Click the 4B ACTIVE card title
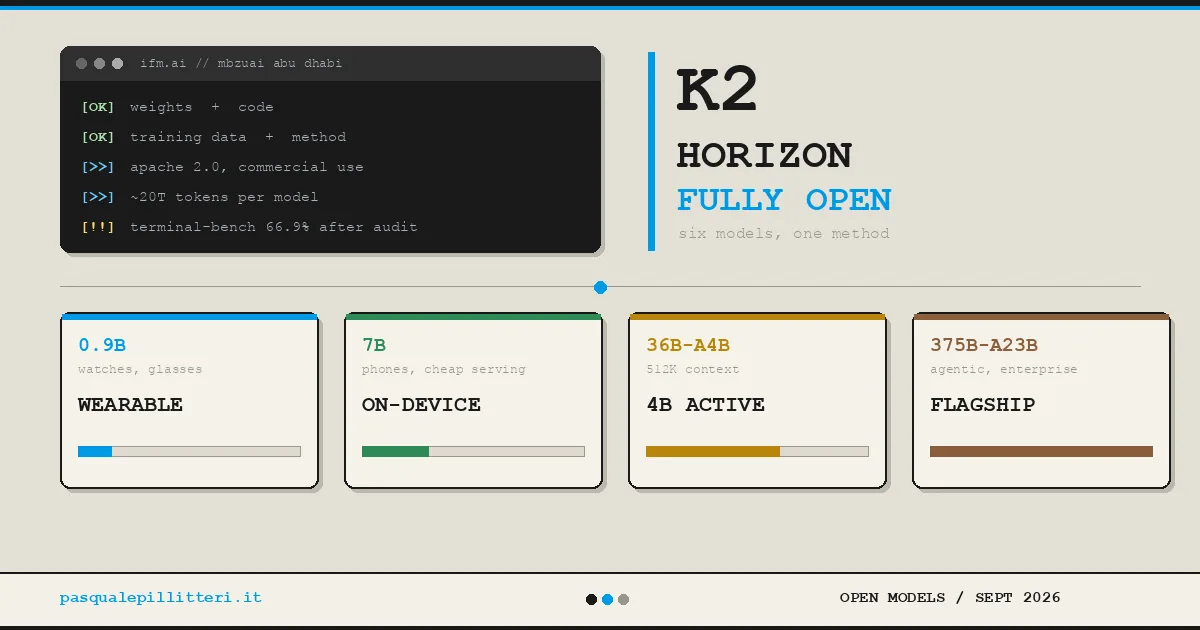1200x630 pixels. click(705, 405)
